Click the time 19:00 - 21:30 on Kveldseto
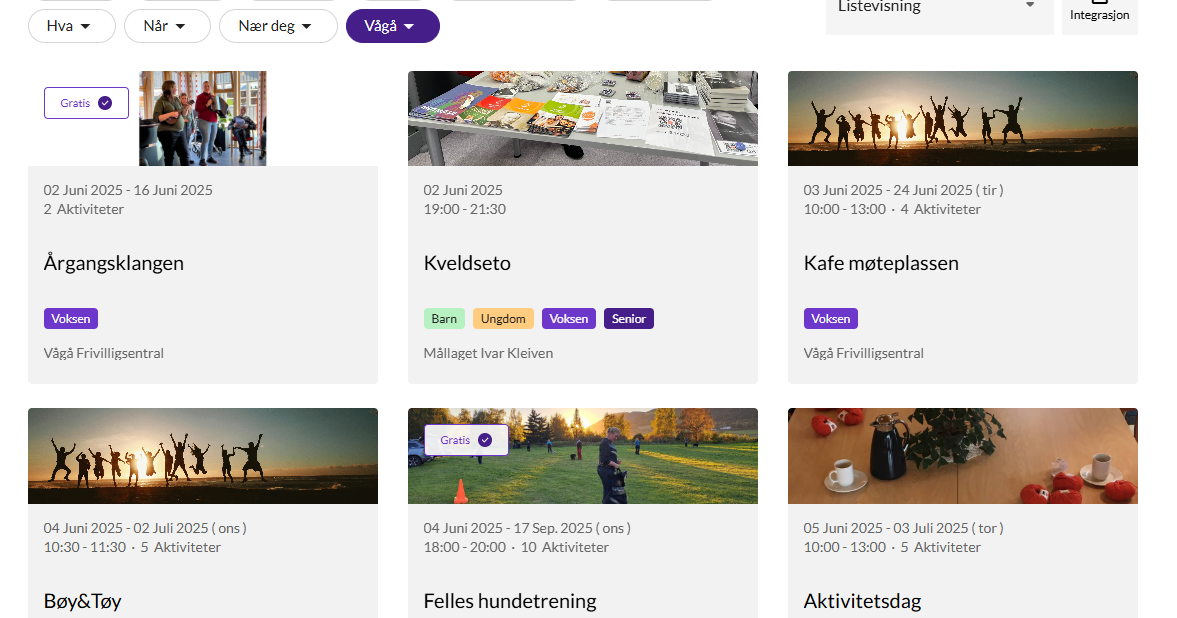Screen dimensions: 1177x618 point(465,210)
